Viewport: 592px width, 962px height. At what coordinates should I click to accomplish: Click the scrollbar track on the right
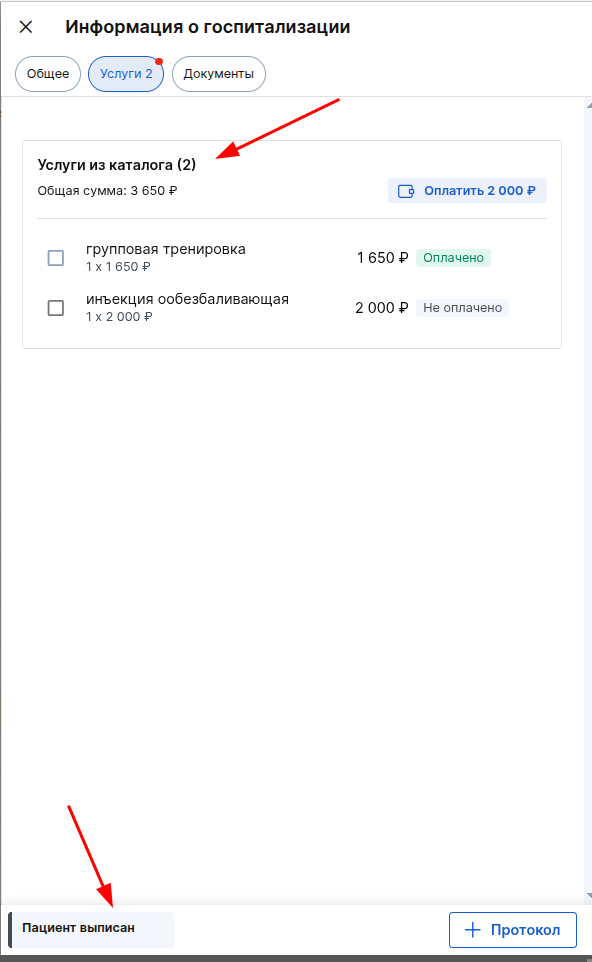click(584, 500)
